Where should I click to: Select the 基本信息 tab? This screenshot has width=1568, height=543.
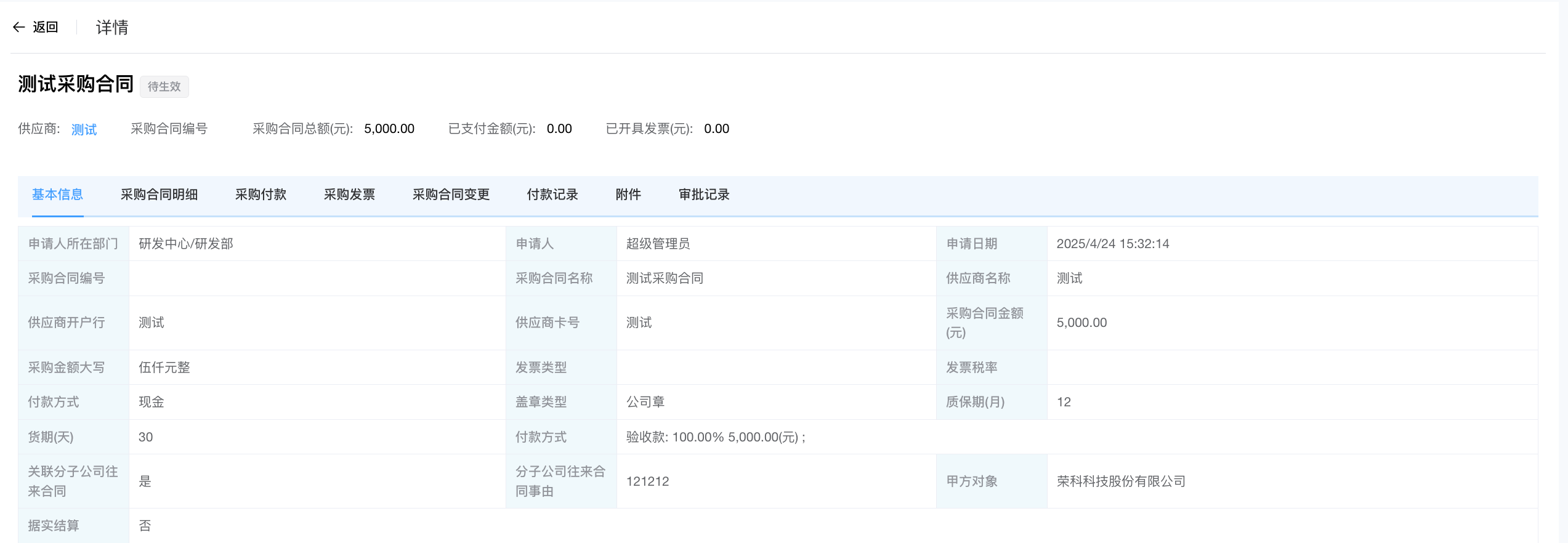click(x=57, y=195)
